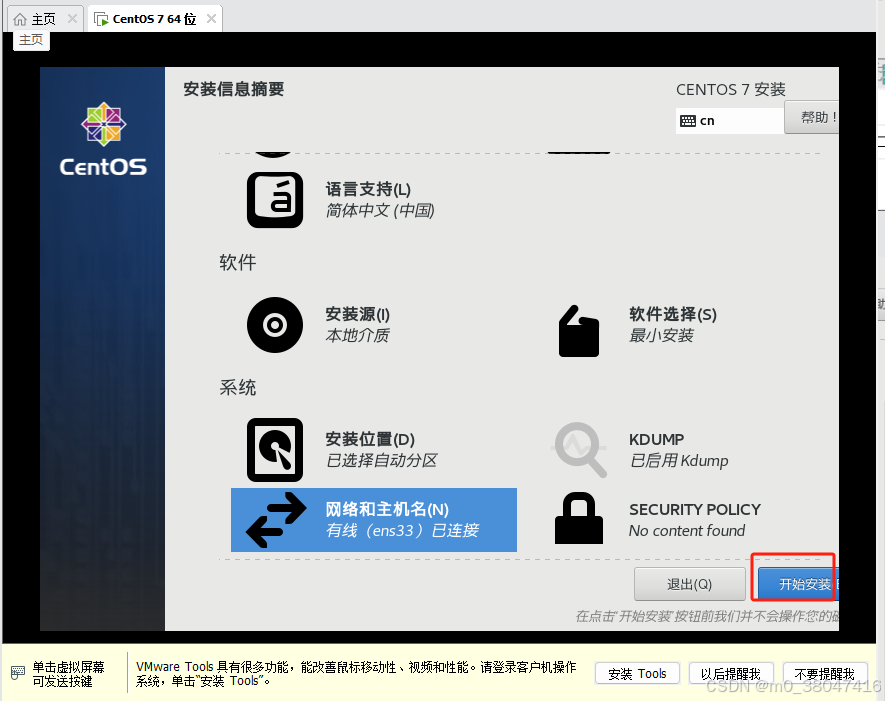Click 有线（ens33）已连接 status text

(x=402, y=531)
